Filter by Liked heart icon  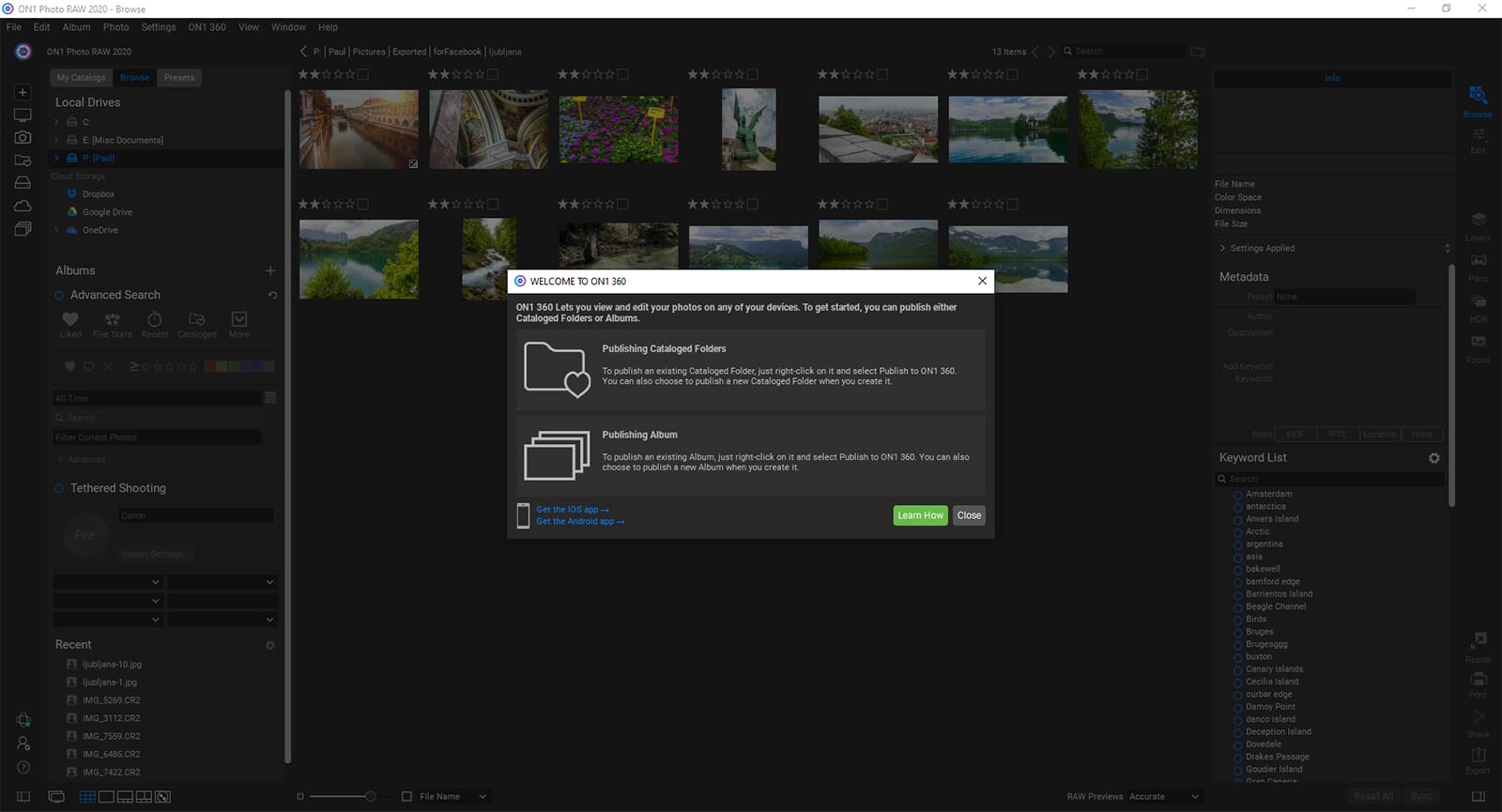coord(70,319)
